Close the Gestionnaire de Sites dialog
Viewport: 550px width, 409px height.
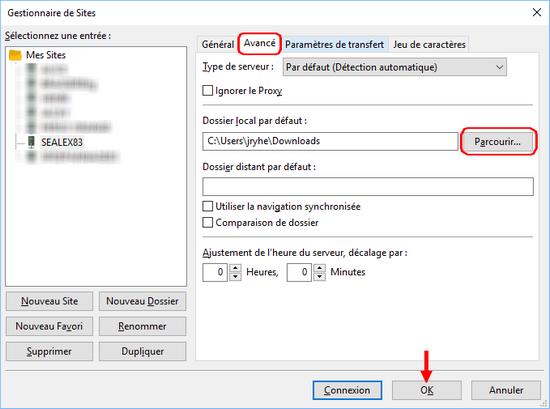pos(537,13)
